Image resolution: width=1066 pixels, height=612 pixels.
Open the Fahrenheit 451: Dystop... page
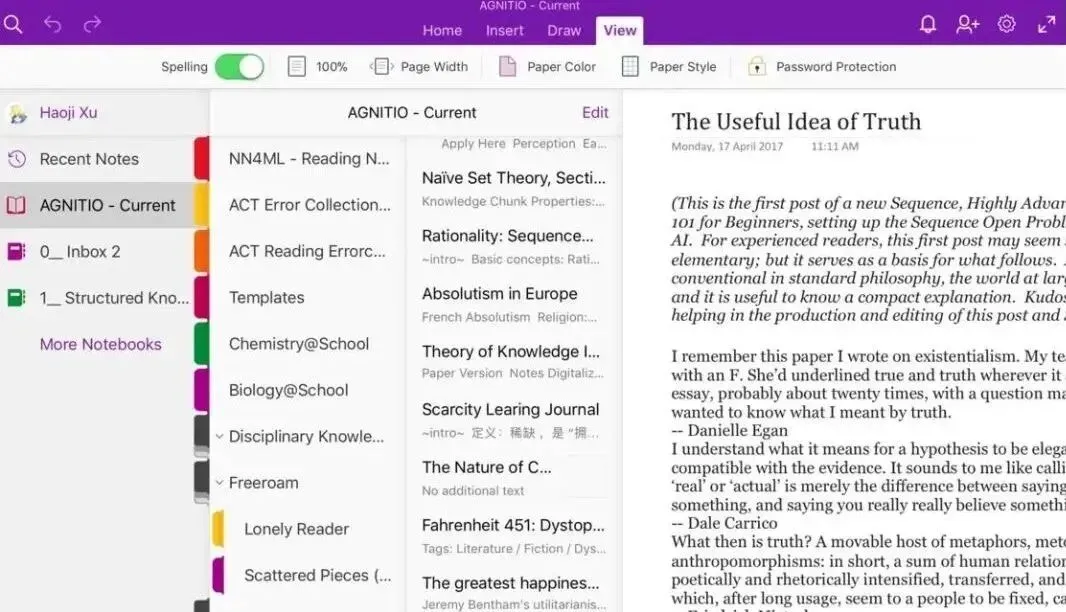tap(513, 535)
